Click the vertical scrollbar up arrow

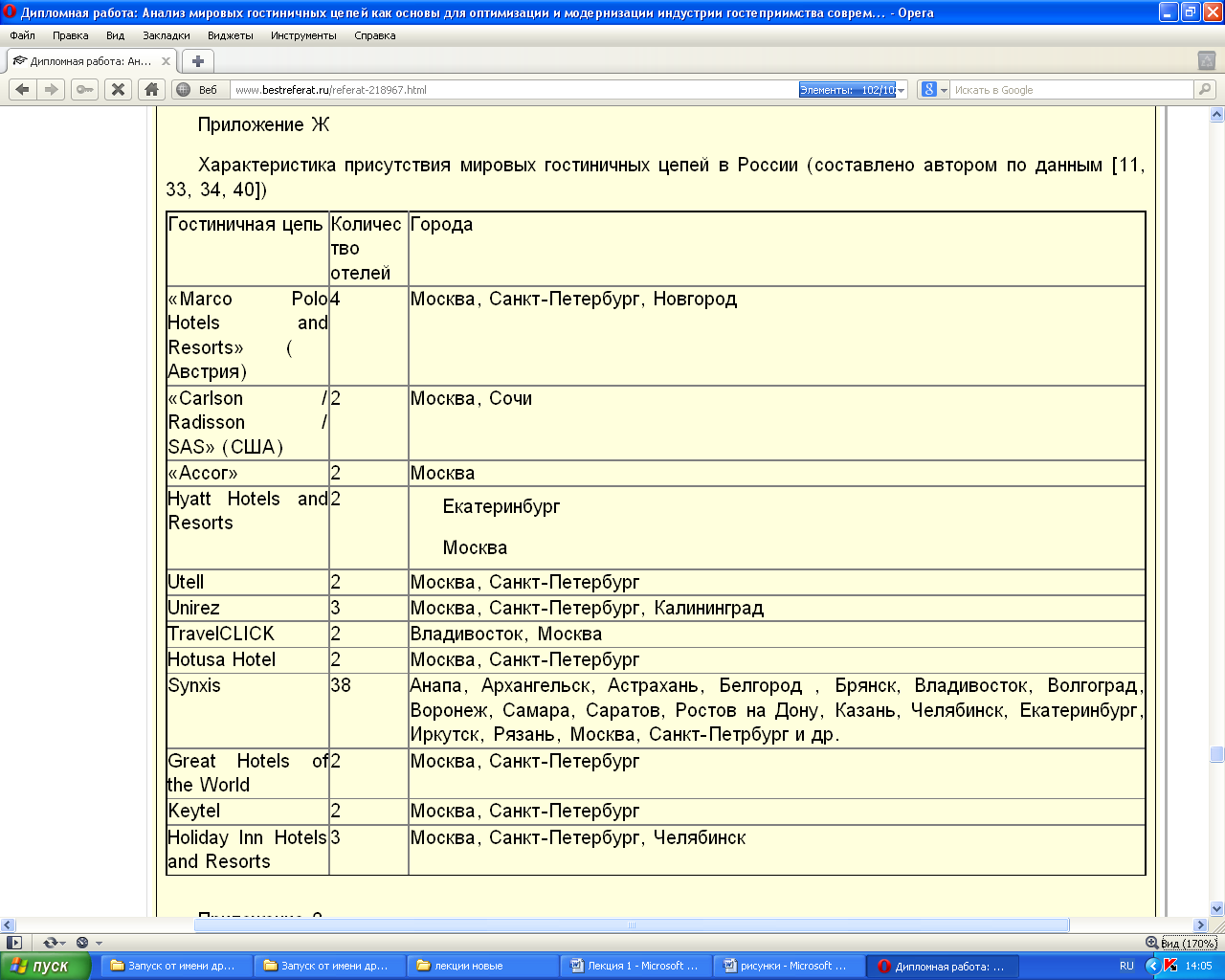pyautogui.click(x=1217, y=115)
